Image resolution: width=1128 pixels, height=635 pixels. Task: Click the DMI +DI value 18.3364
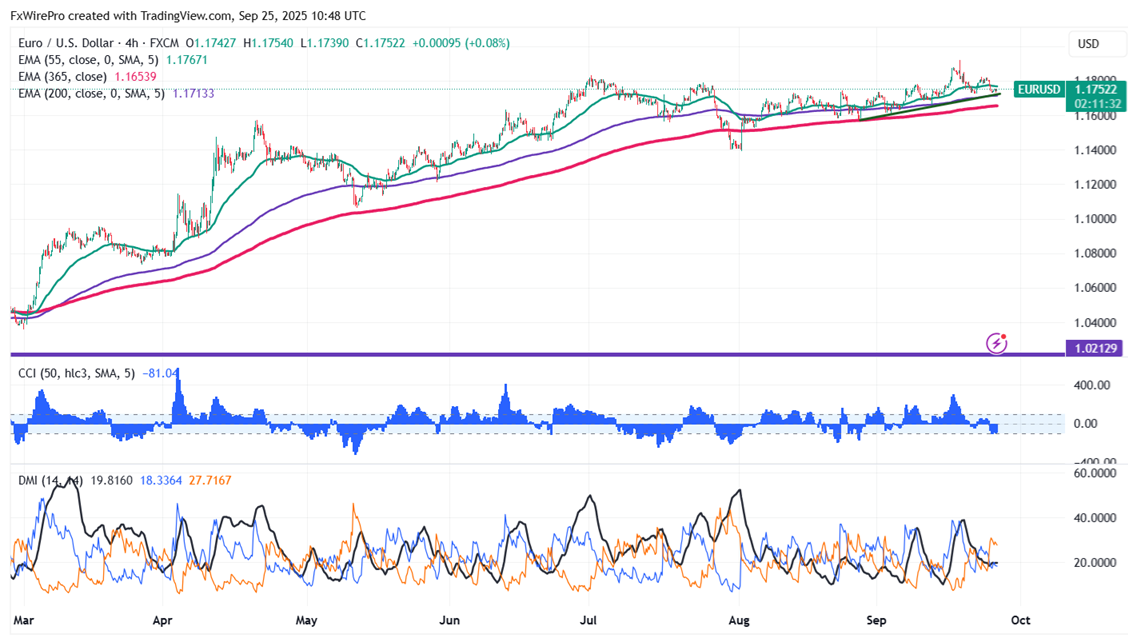161,480
